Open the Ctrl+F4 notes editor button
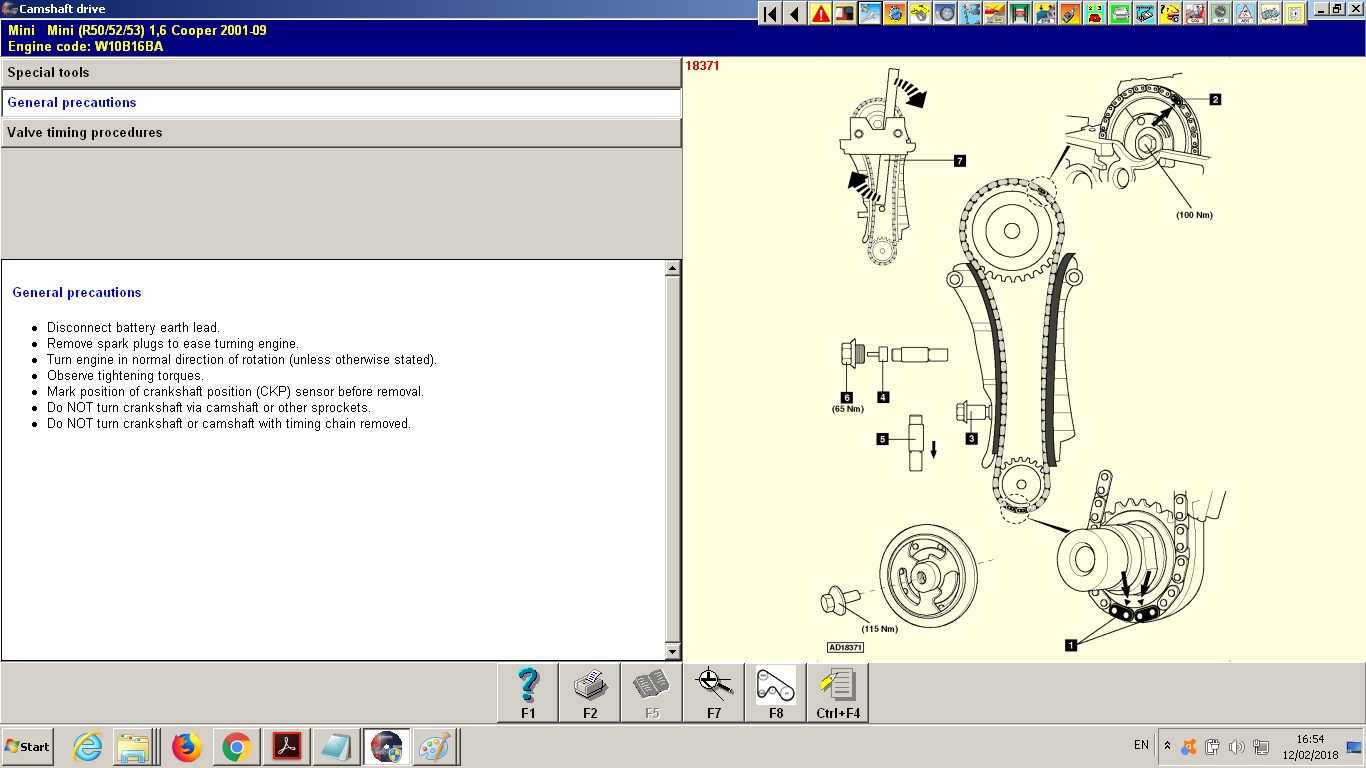Viewport: 1366px width, 768px height. pos(838,692)
